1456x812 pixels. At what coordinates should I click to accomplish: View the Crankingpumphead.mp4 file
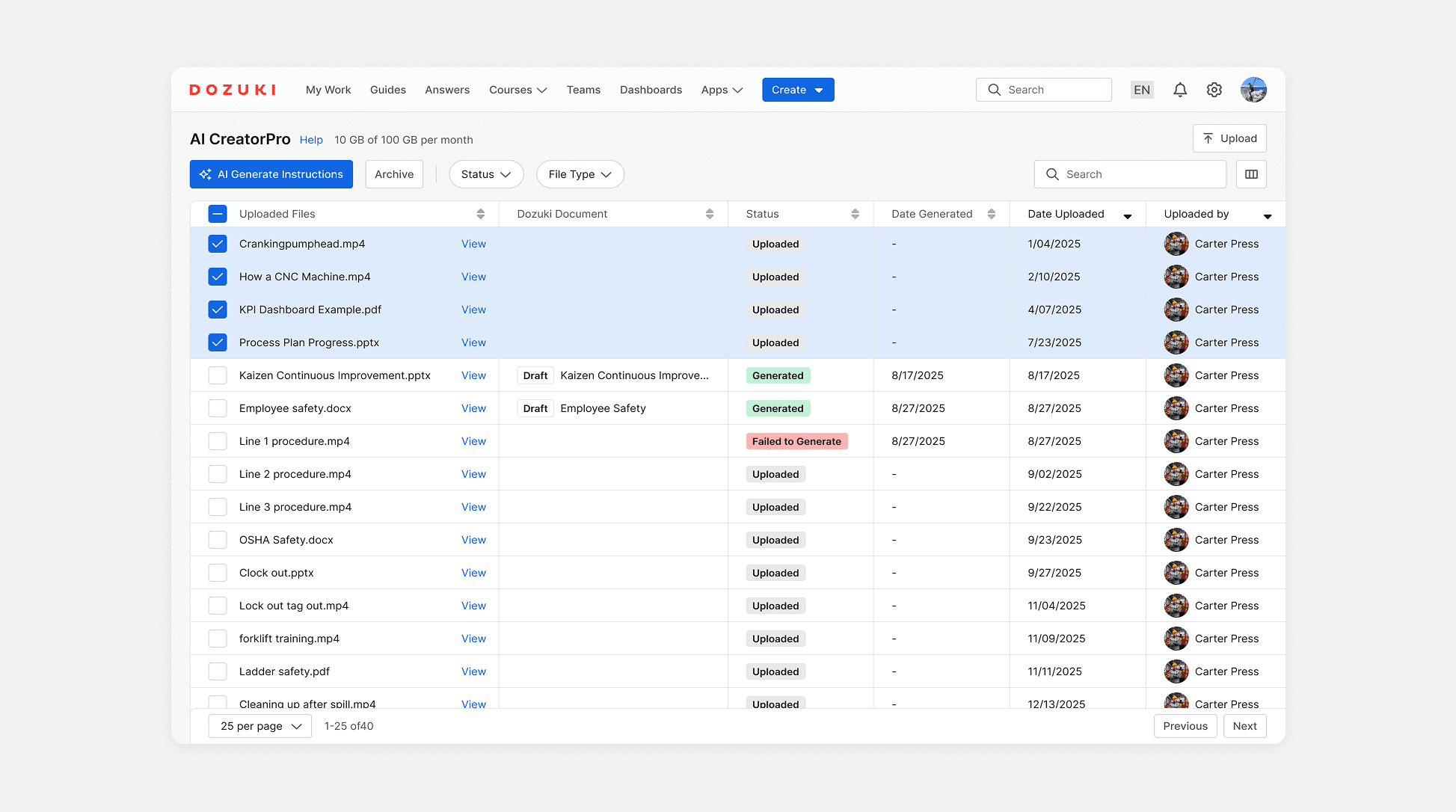pos(473,244)
